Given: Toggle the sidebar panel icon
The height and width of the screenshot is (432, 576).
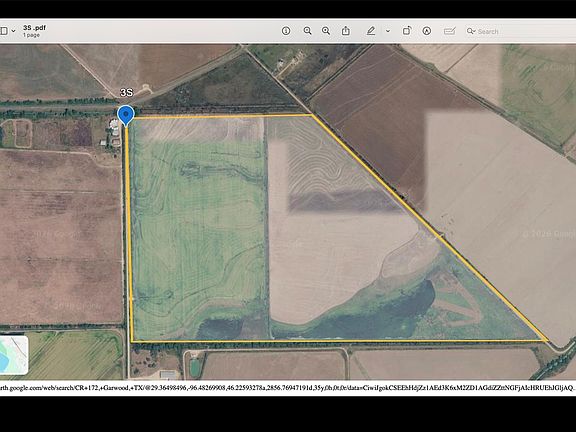Looking at the screenshot, I should coord(3,31).
